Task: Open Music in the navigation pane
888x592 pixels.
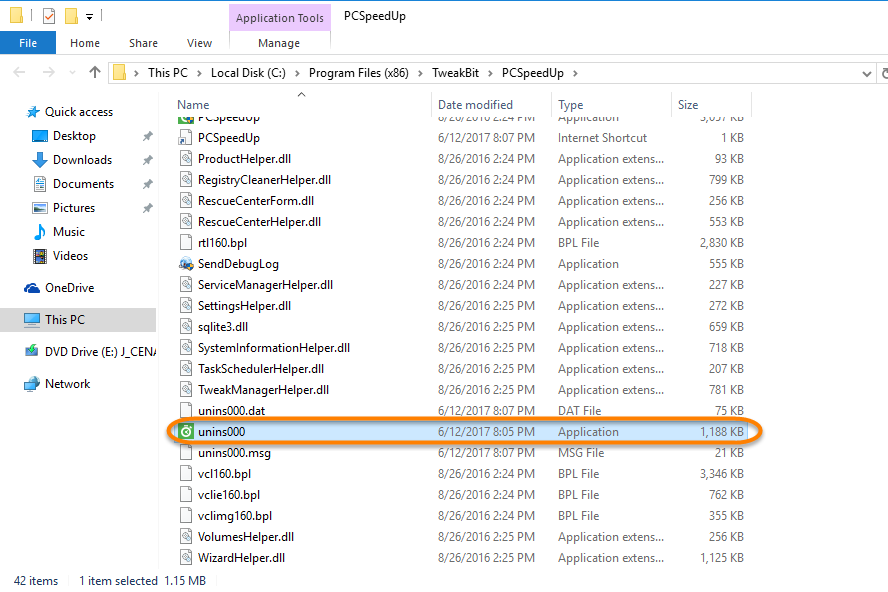Action: coord(69,232)
